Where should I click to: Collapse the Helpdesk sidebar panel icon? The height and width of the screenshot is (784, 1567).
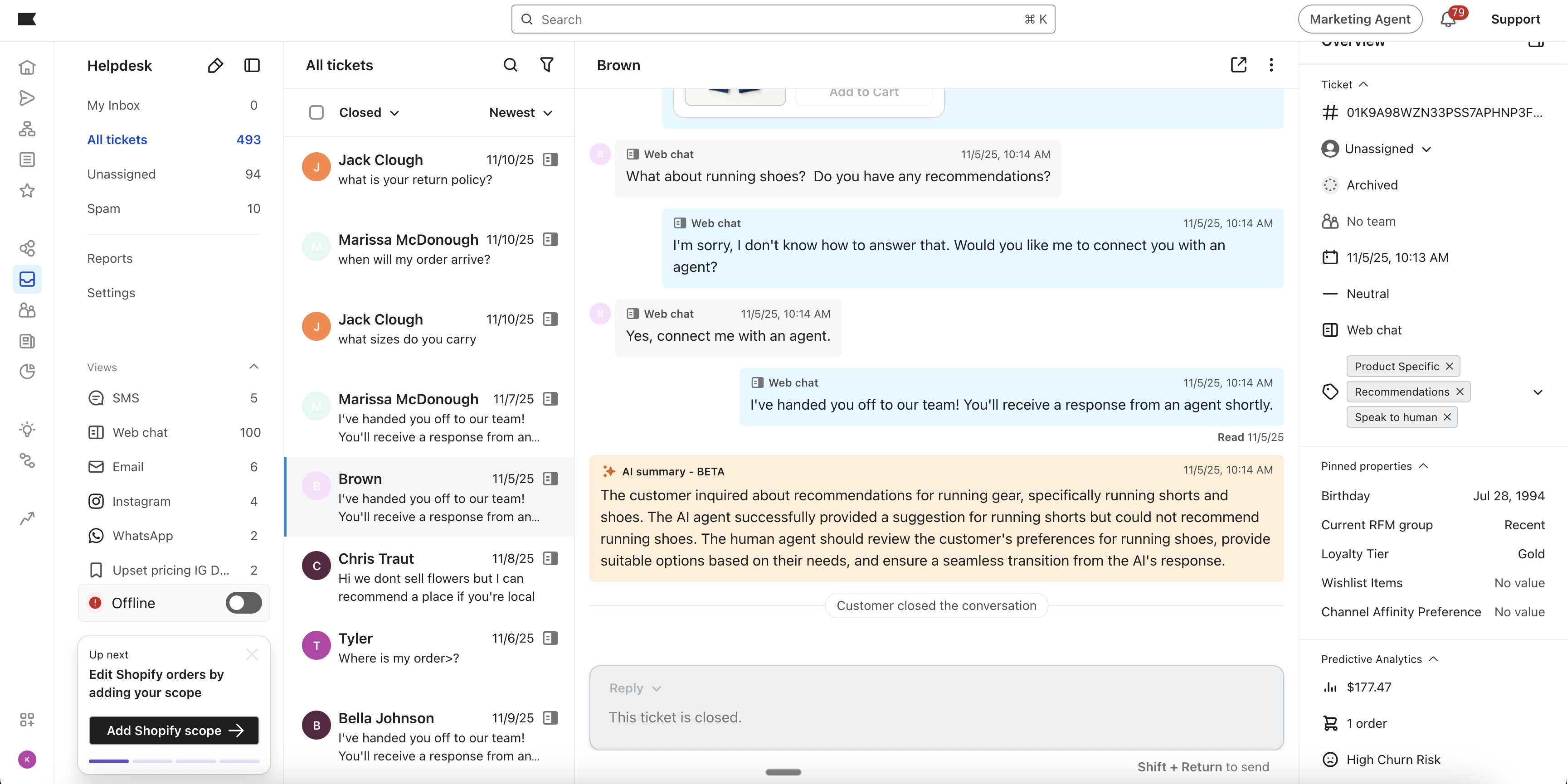pyautogui.click(x=252, y=65)
